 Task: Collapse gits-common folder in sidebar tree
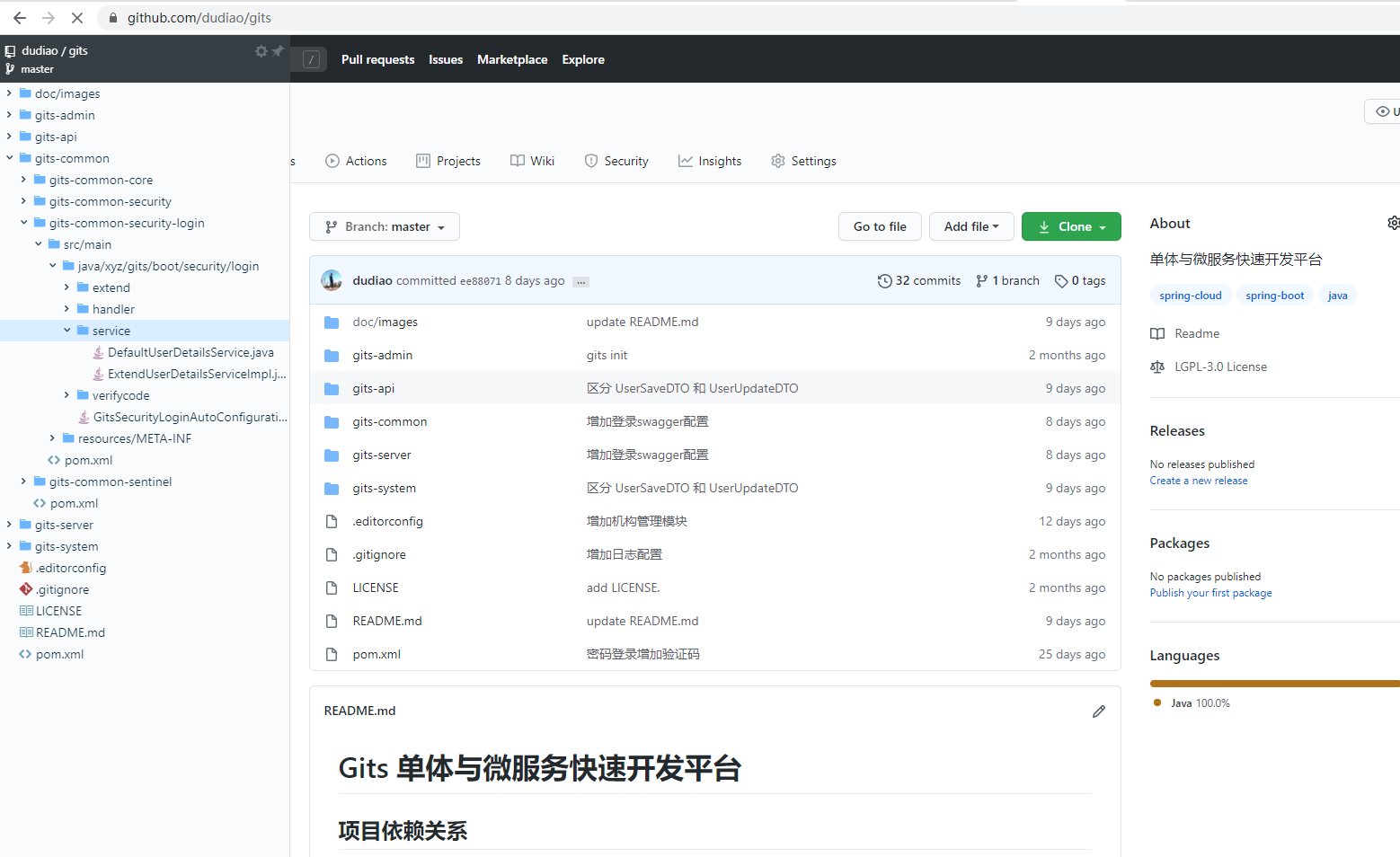[9, 158]
